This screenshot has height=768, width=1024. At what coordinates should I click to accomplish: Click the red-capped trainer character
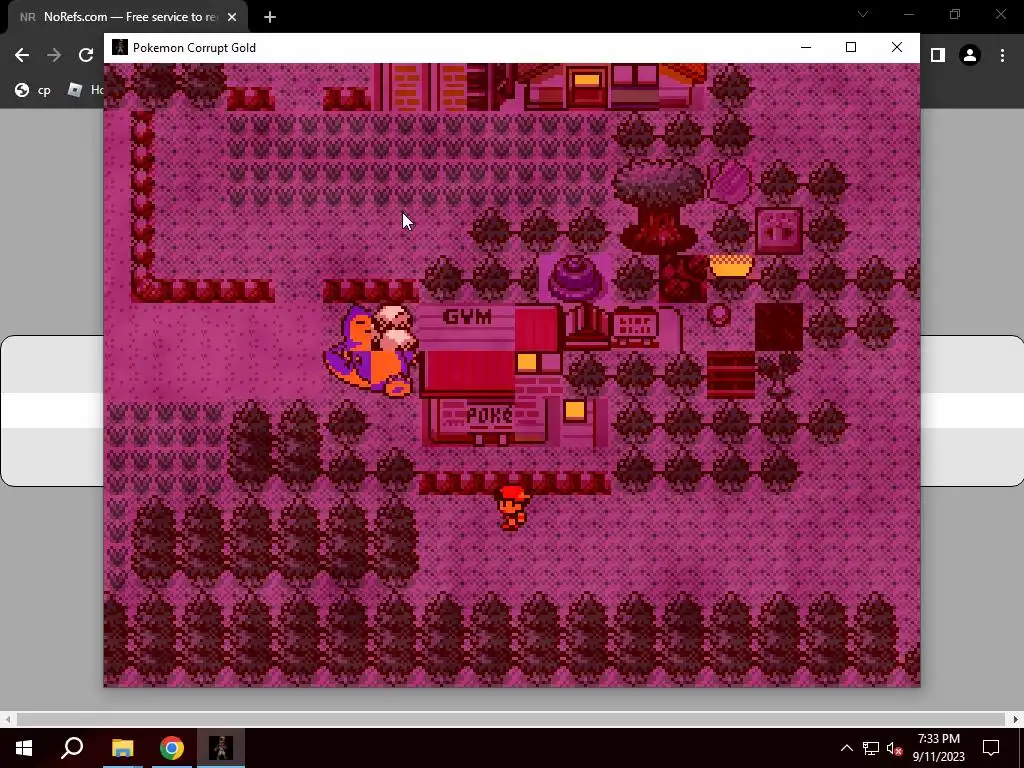pos(513,507)
